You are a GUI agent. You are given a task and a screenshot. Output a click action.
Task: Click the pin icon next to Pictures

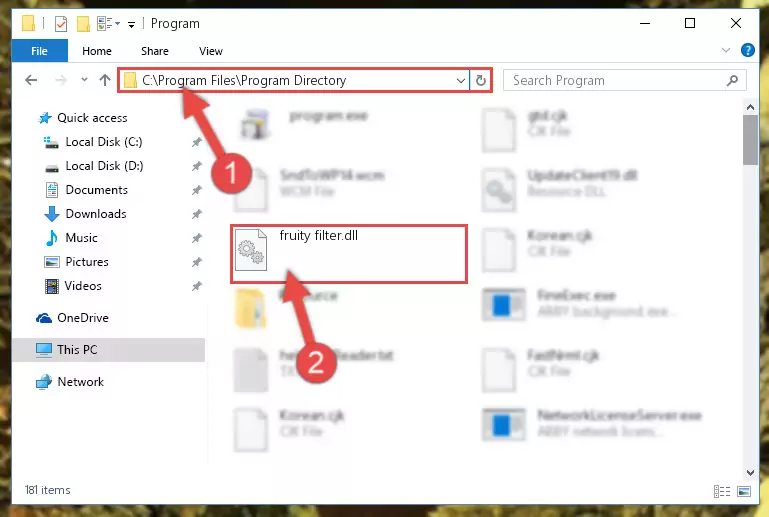click(197, 262)
